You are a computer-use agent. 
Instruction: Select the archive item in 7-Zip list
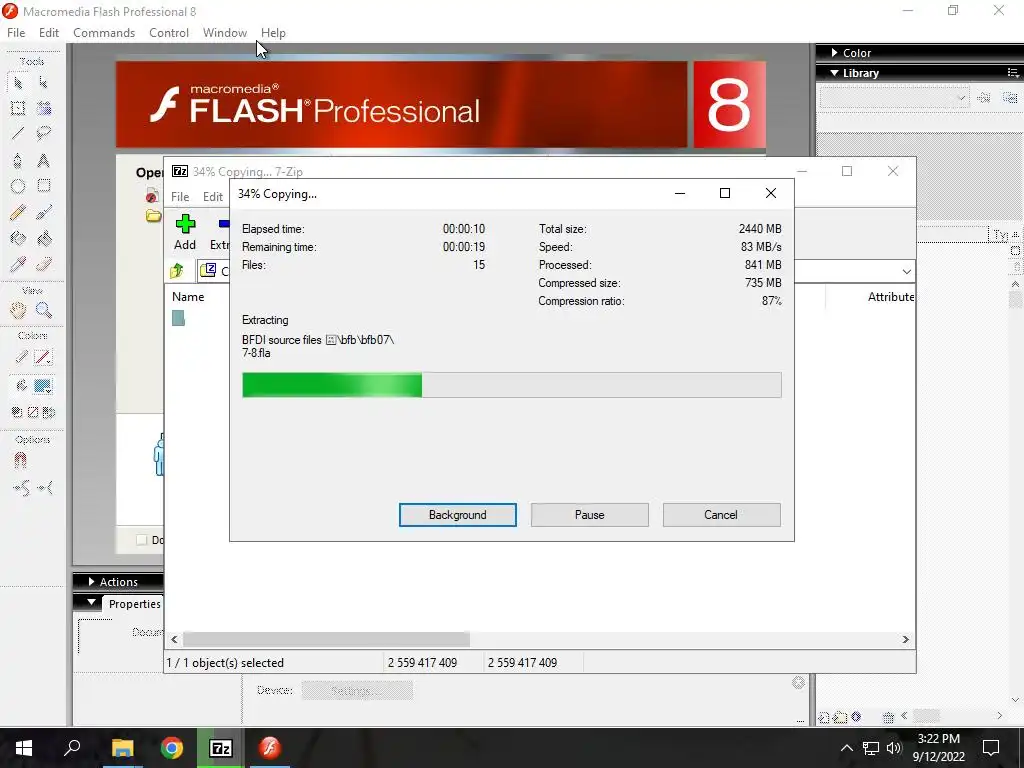tap(178, 318)
